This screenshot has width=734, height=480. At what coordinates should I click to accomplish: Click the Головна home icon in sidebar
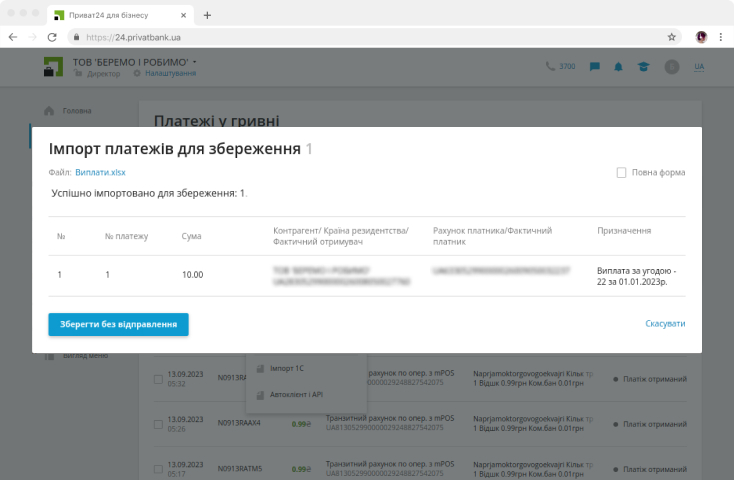(x=49, y=110)
